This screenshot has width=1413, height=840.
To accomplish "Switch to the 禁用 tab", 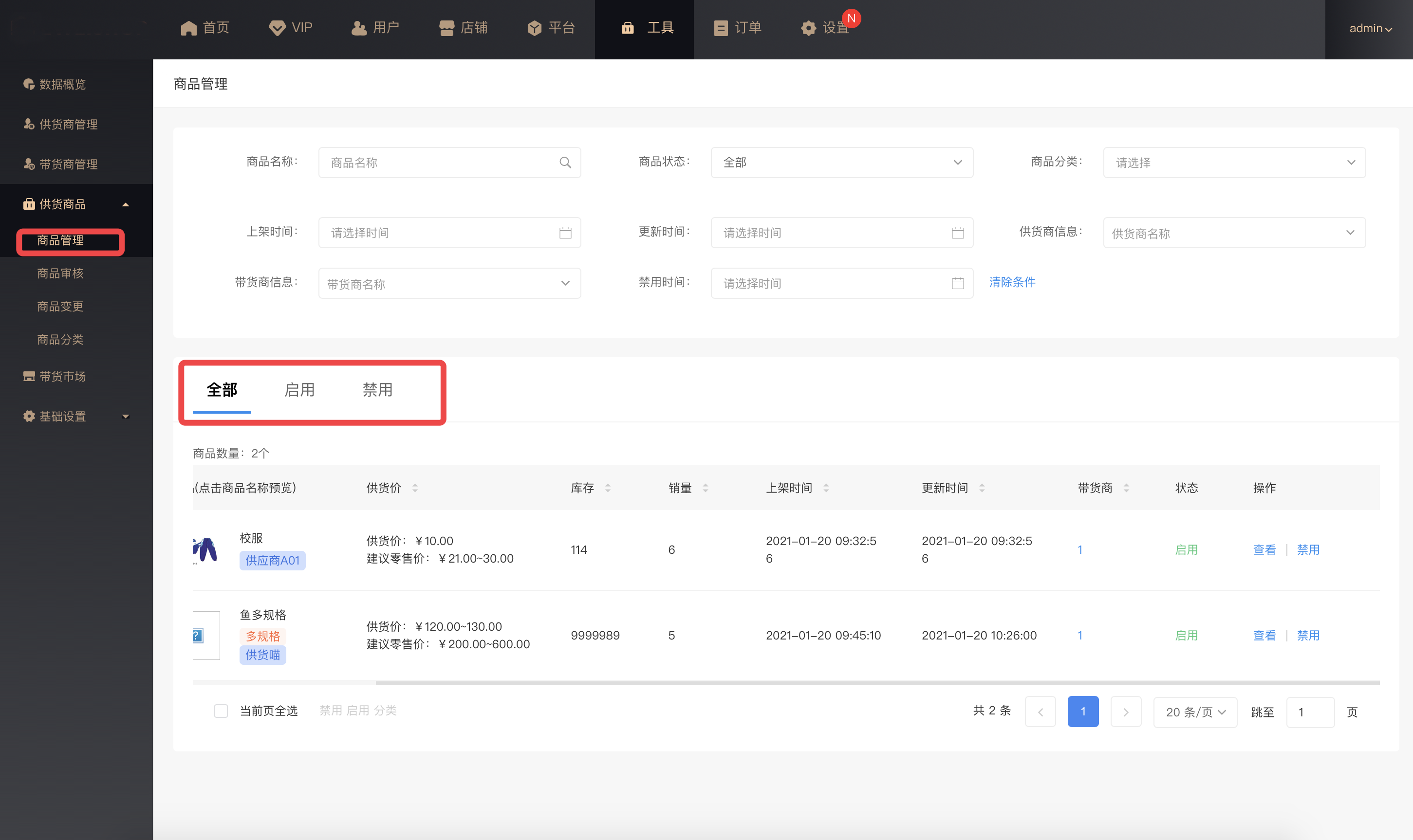I will (x=377, y=389).
